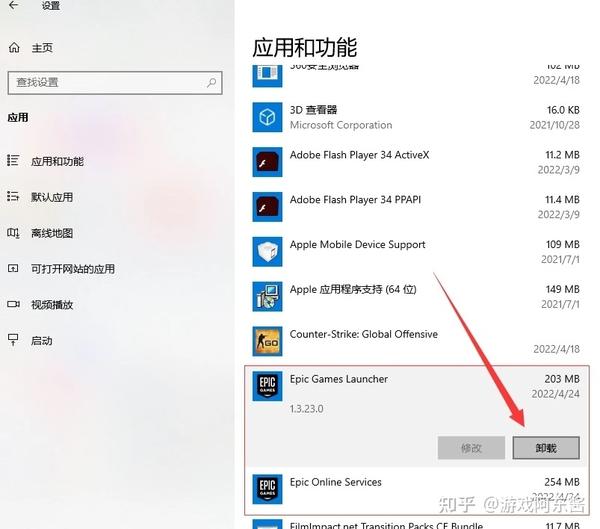Click the 149 MB size value
This screenshot has width=600, height=529.
click(563, 289)
